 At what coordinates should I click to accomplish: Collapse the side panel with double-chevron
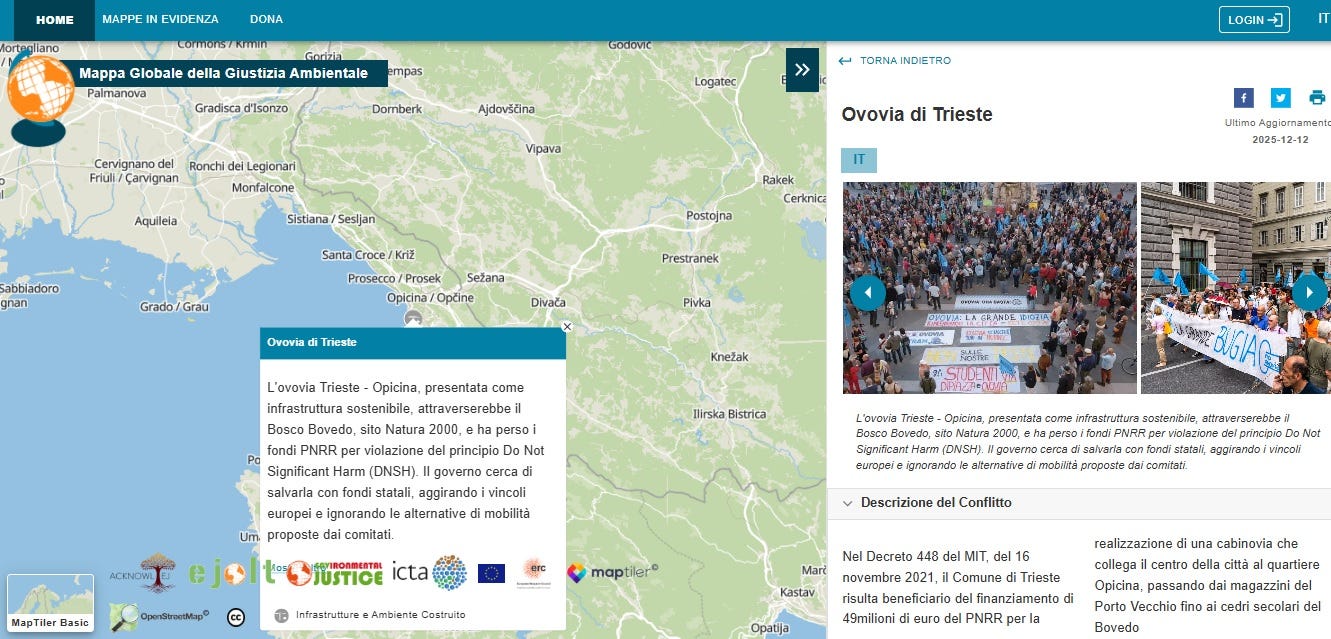click(x=802, y=70)
